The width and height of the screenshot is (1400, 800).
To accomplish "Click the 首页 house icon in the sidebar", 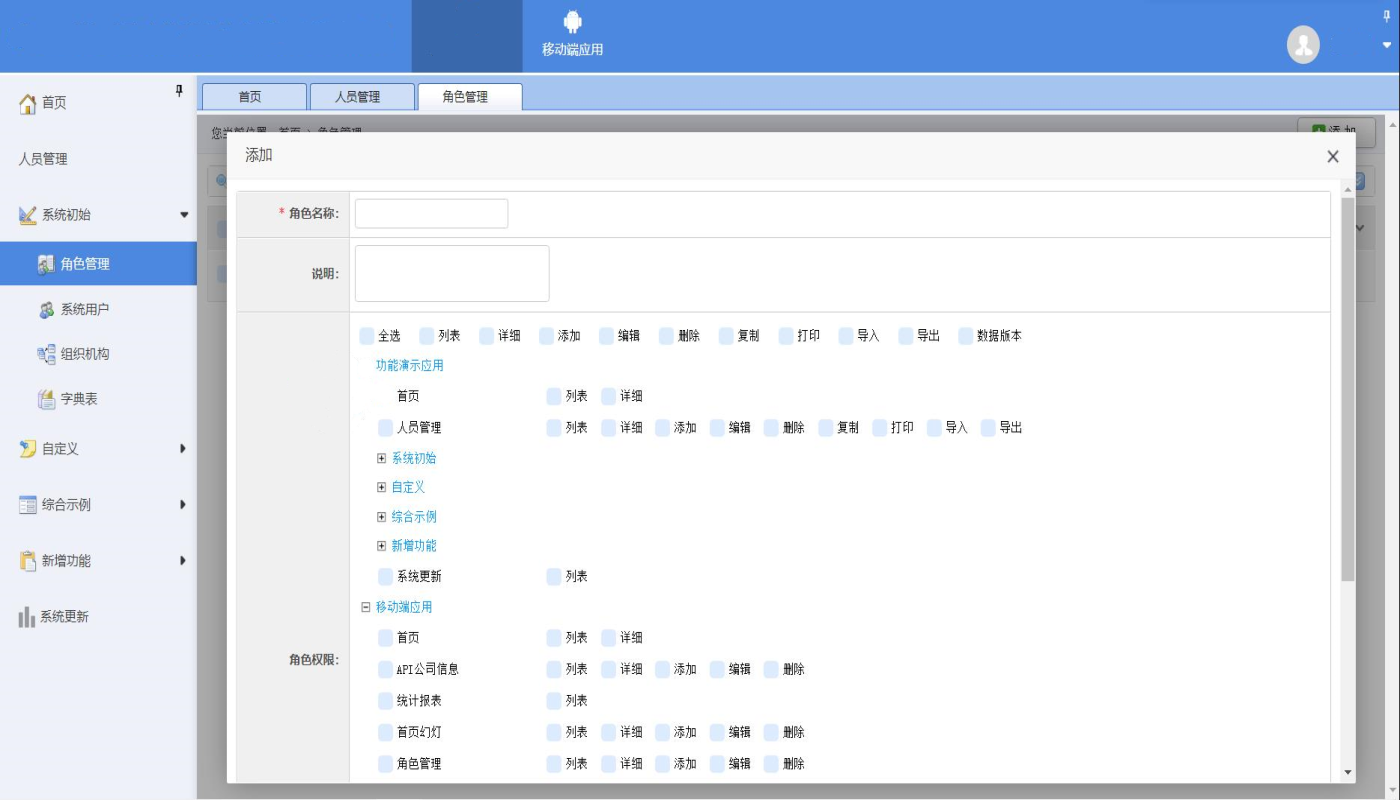I will pyautogui.click(x=28, y=103).
